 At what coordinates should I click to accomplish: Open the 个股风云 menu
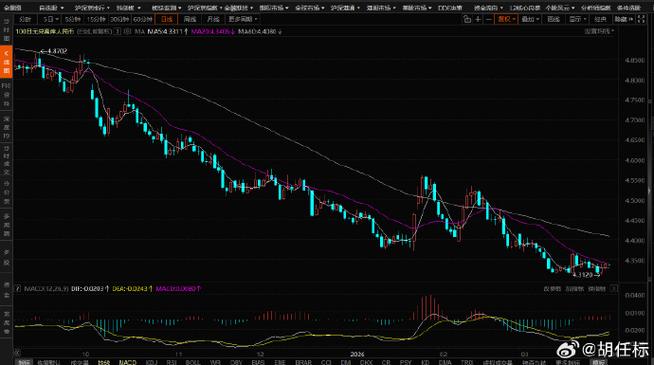point(560,8)
